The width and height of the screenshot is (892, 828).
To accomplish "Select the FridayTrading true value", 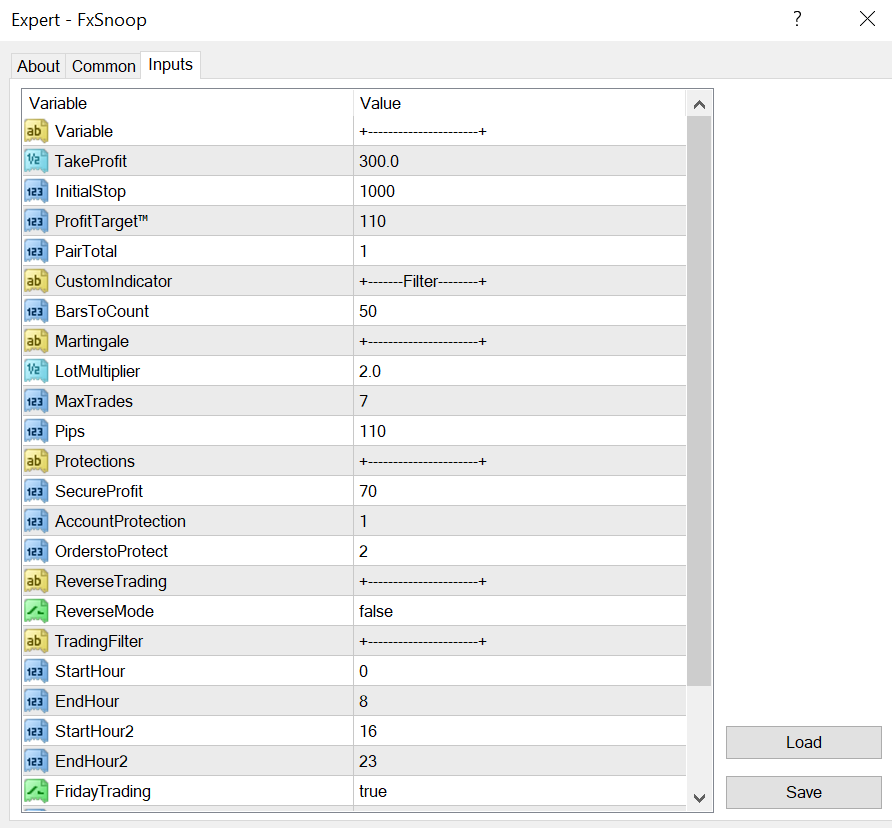I will [x=373, y=791].
